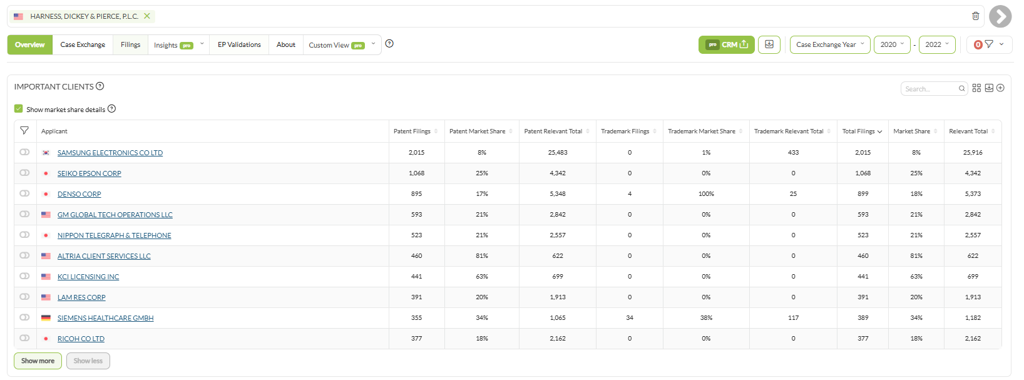
Task: Toggle the switch for Seiko Epson Corp row
Action: pyautogui.click(x=25, y=173)
